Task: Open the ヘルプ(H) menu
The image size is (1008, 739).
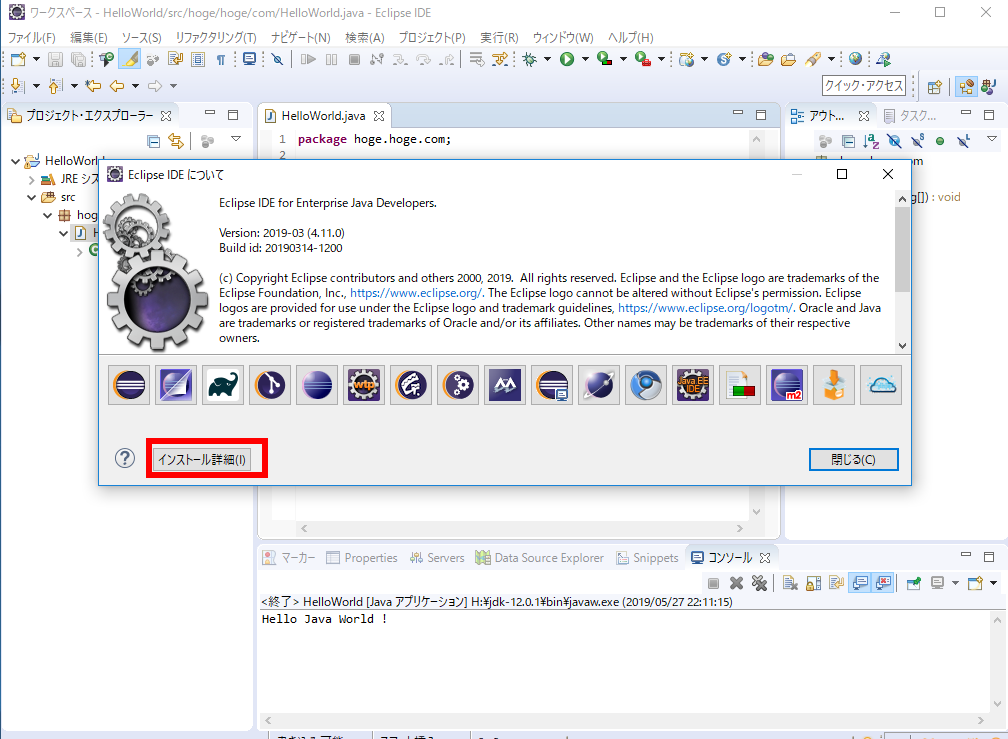Action: [x=631, y=37]
